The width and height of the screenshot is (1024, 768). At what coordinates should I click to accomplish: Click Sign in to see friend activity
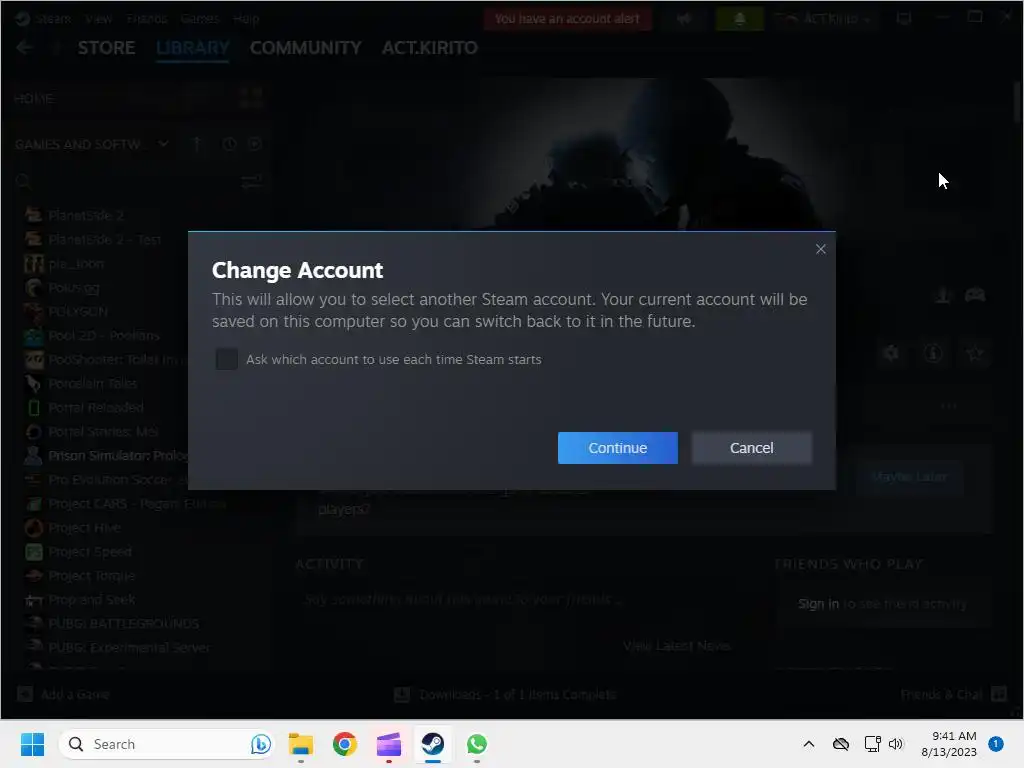[x=818, y=604]
